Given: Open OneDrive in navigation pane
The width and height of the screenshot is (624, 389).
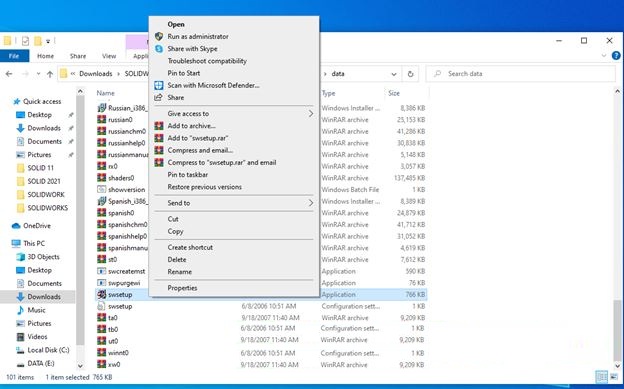Looking at the screenshot, I should point(37,225).
